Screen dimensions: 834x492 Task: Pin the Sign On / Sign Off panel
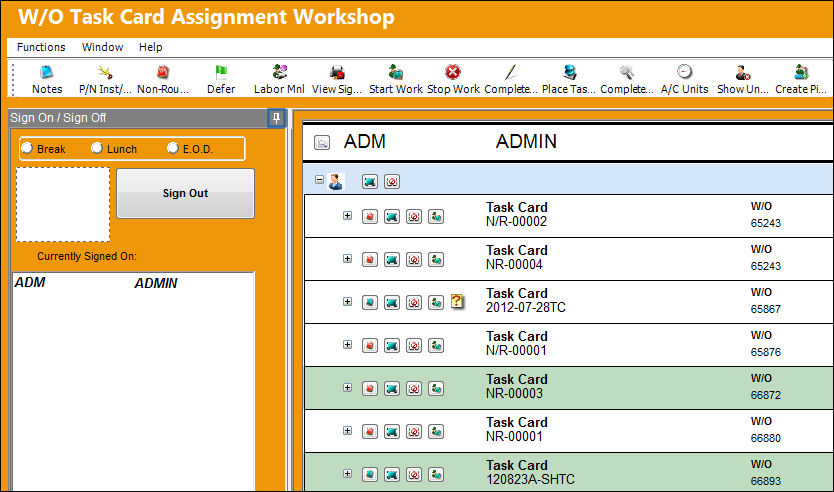[x=276, y=118]
